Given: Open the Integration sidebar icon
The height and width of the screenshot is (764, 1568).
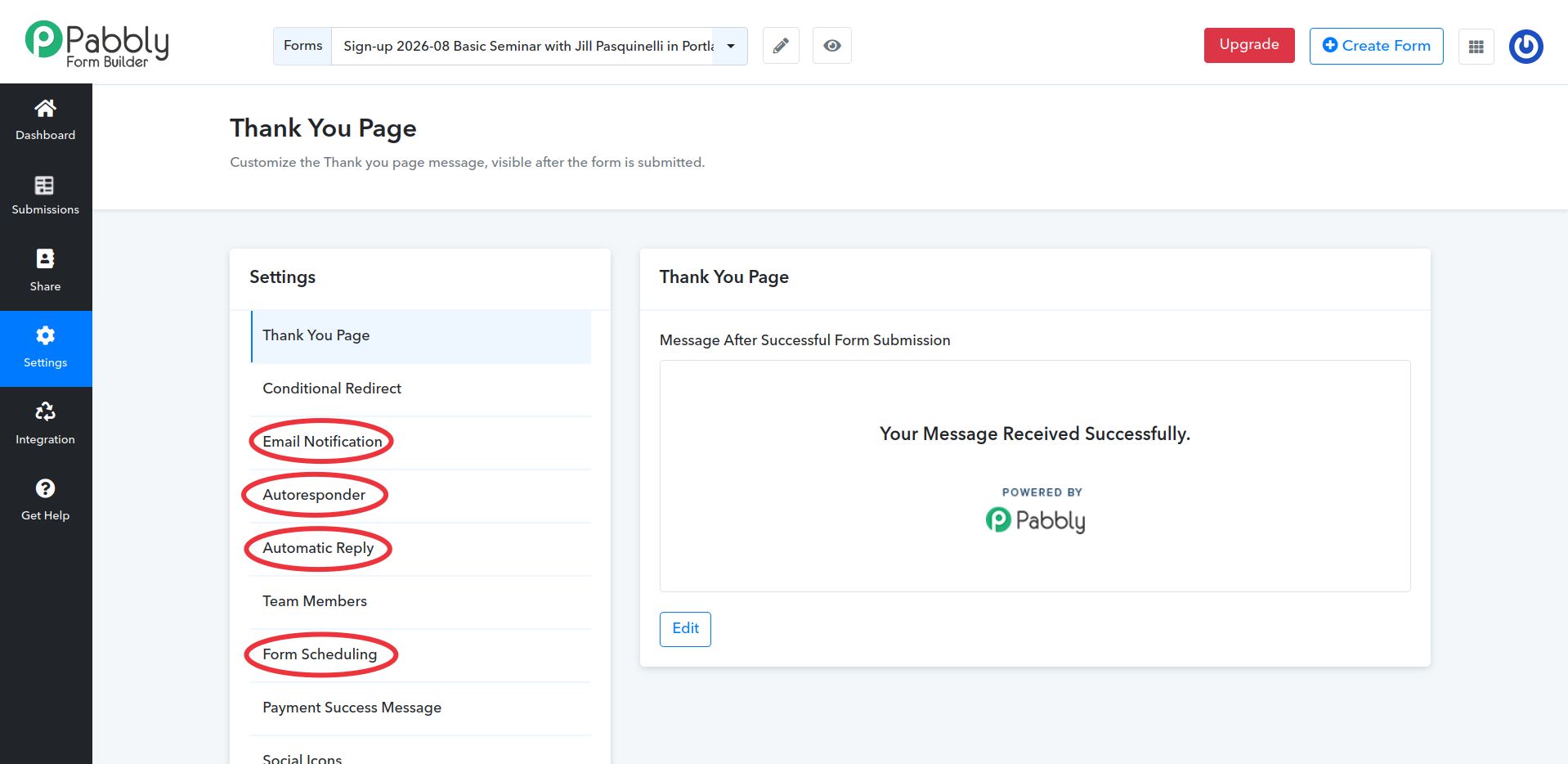Looking at the screenshot, I should (45, 411).
